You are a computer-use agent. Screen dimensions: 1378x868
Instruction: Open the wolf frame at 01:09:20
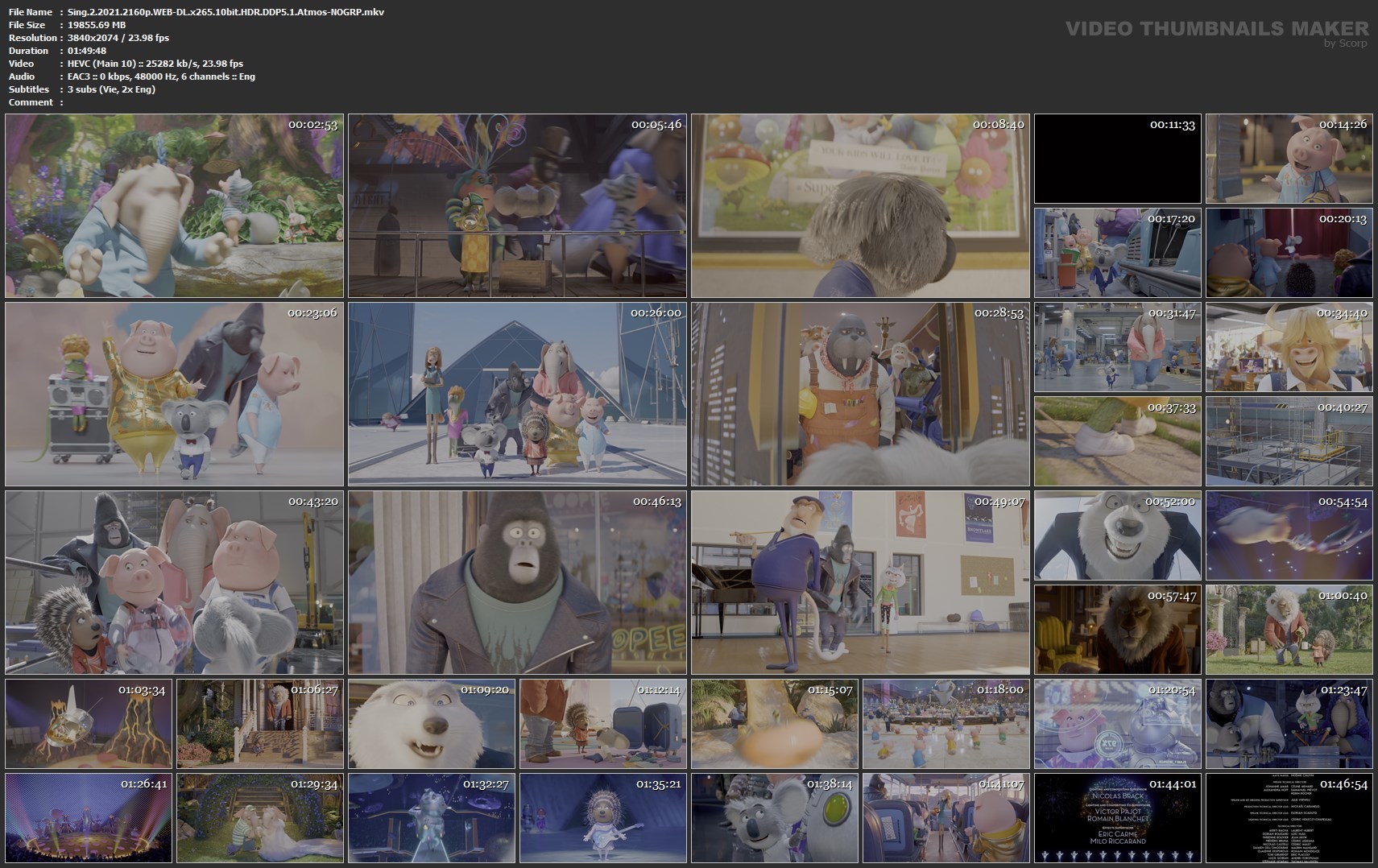432,724
